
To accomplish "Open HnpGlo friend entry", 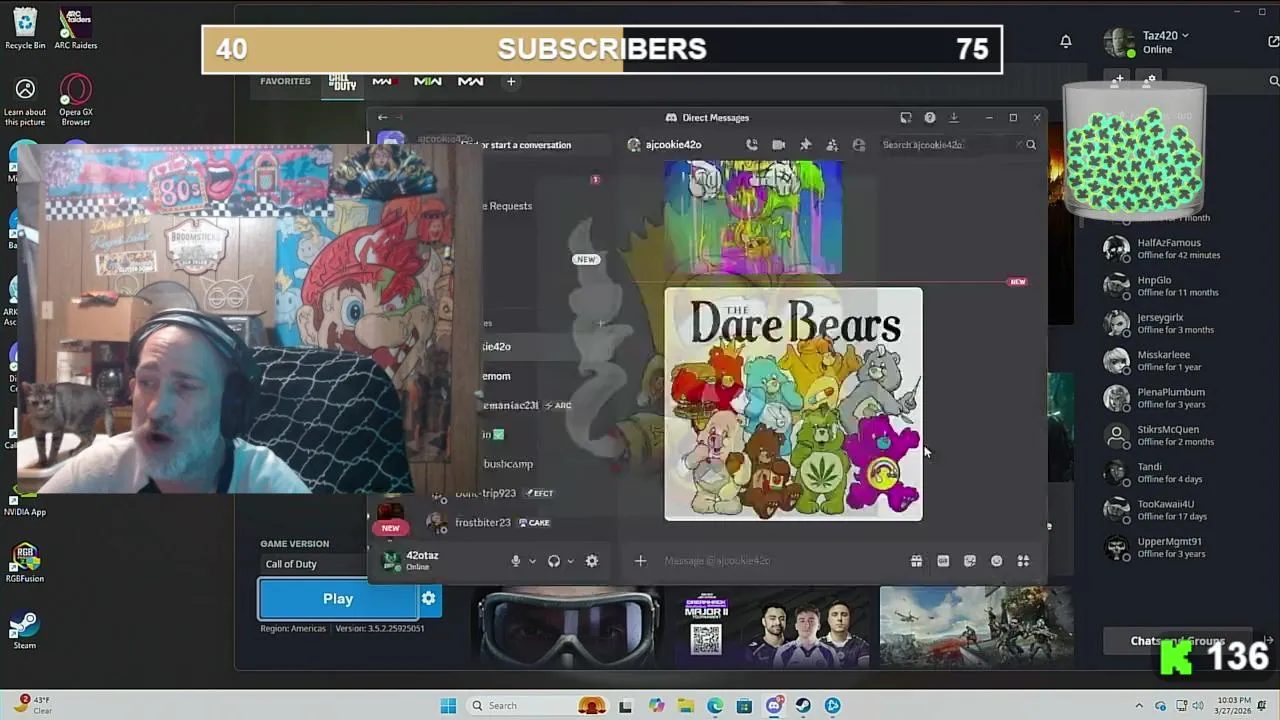I will (x=1180, y=286).
